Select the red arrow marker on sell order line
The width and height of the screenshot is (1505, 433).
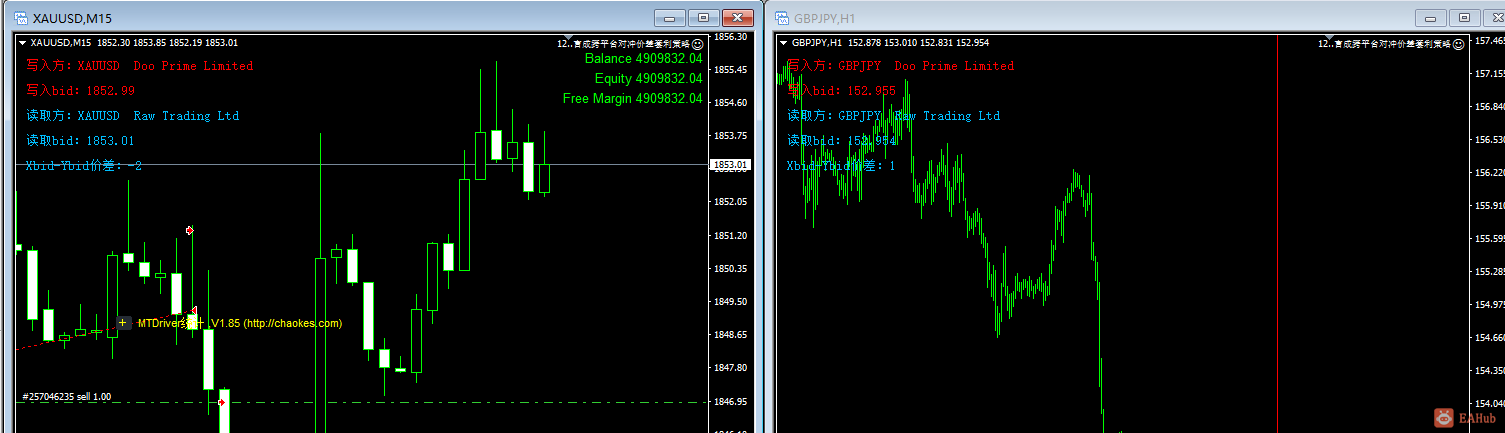(x=222, y=402)
